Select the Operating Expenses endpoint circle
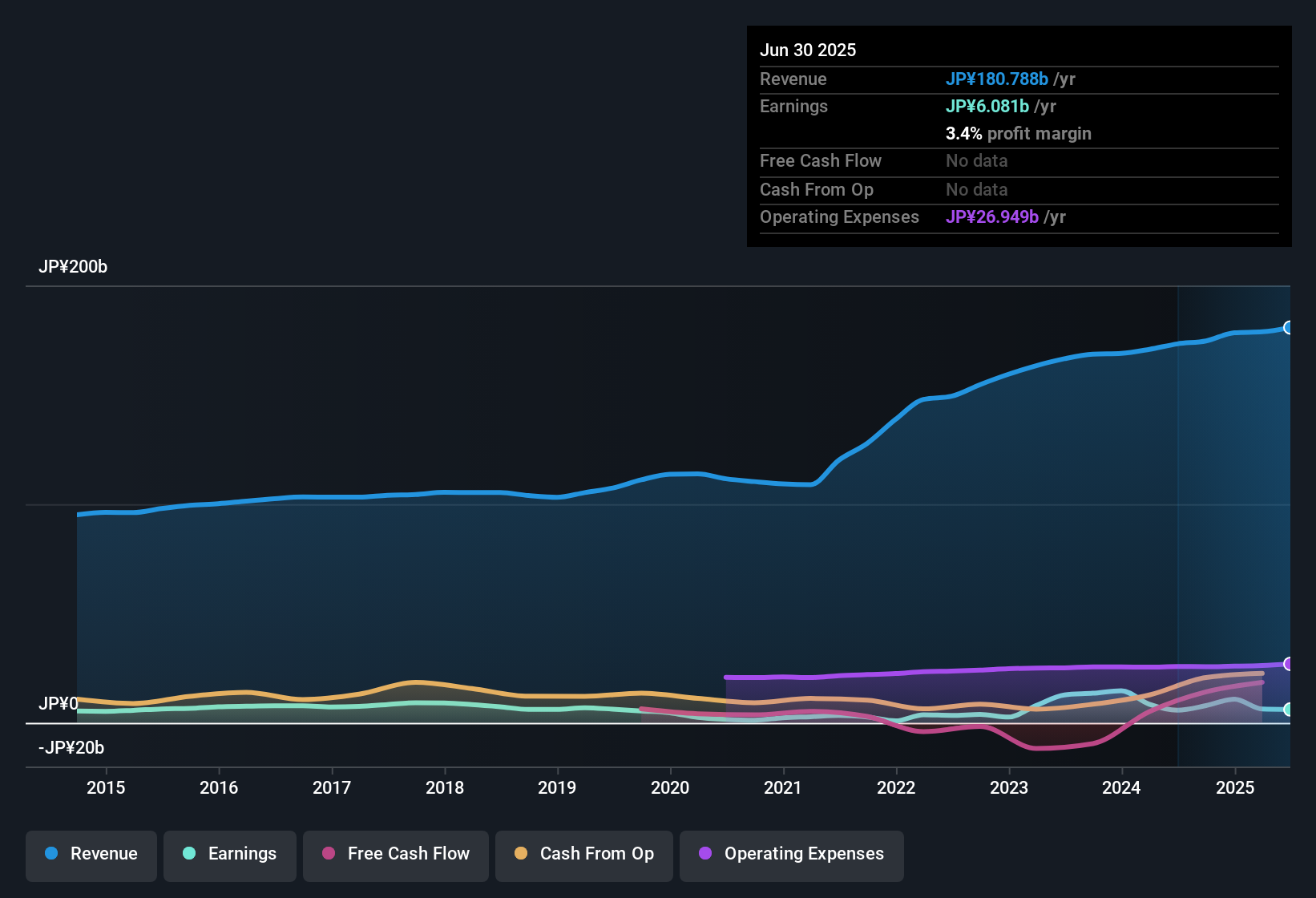 [1289, 664]
